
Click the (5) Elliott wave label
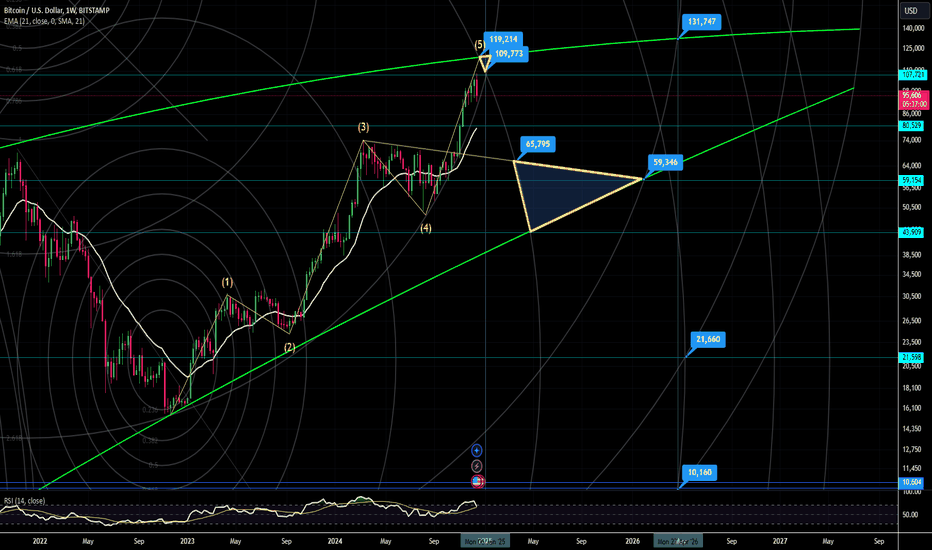(480, 45)
